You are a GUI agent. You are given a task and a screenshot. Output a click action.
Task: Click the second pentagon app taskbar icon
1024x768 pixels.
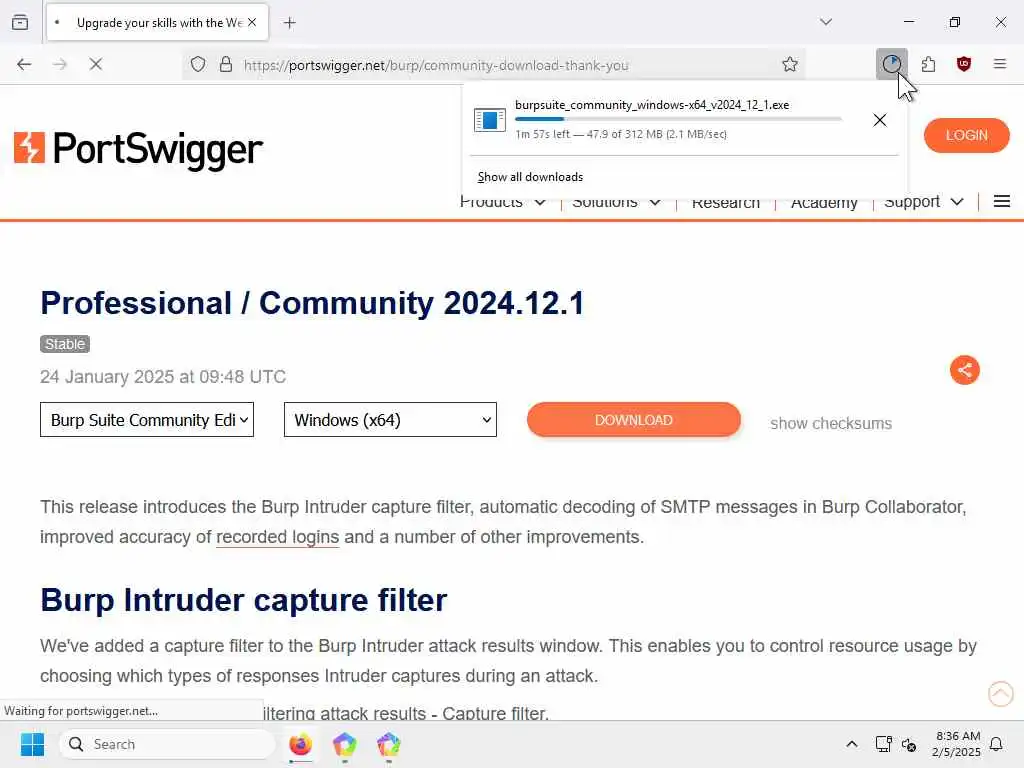coord(389,744)
